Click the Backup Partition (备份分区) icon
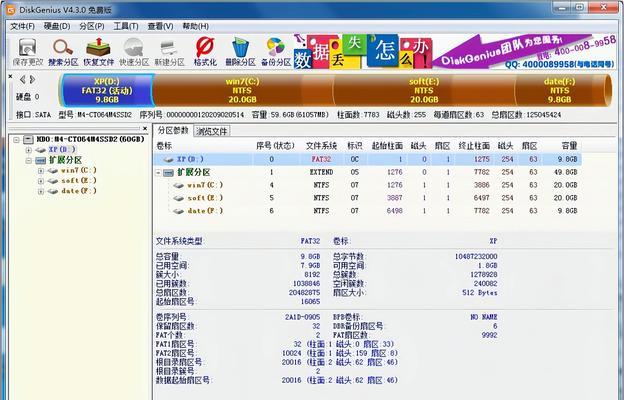Viewport: 624px width, 400px height. tap(275, 48)
